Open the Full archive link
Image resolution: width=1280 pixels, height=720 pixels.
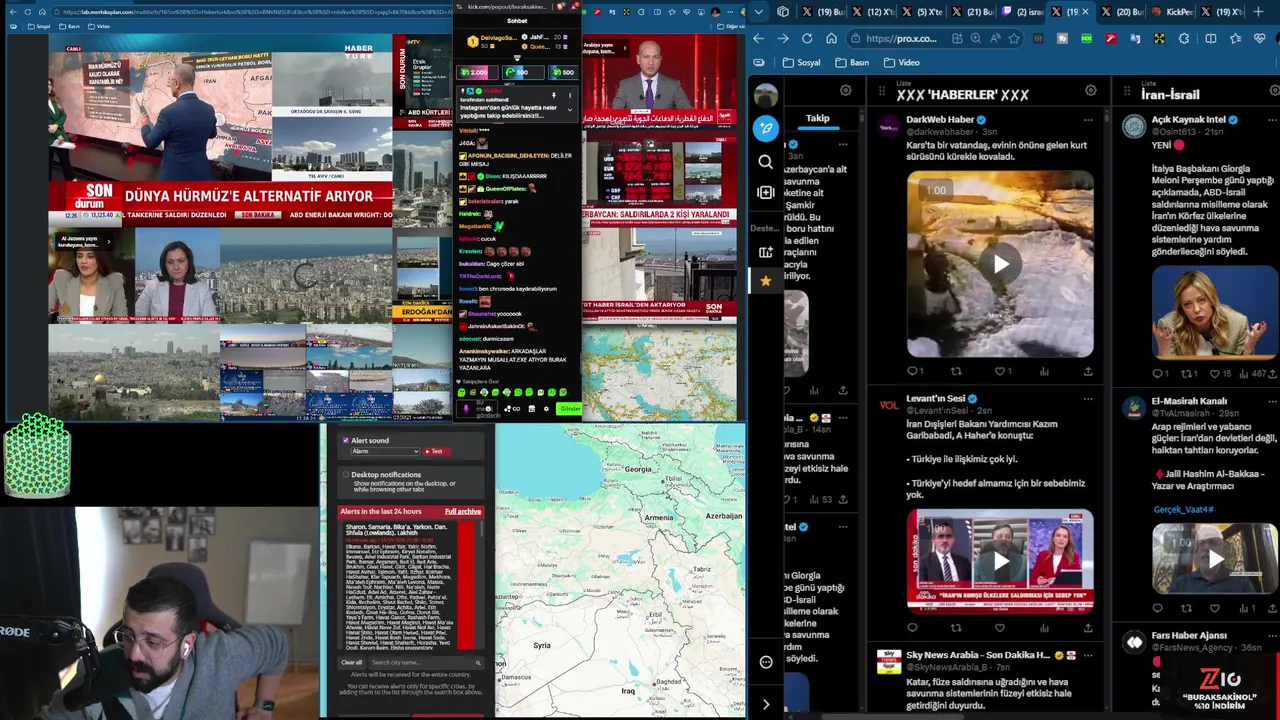click(x=462, y=511)
